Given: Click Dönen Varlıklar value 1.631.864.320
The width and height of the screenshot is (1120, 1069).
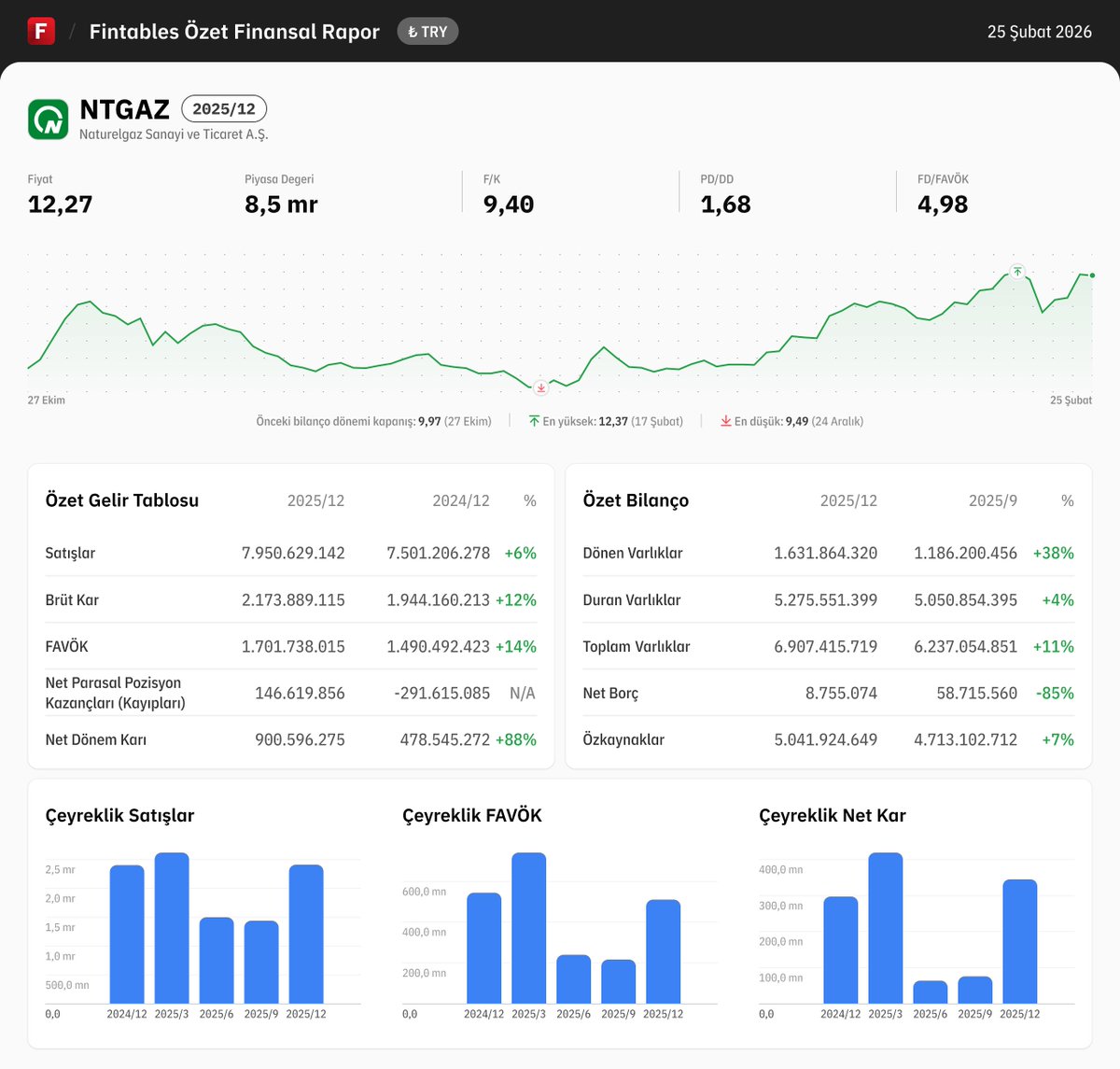Looking at the screenshot, I should (826, 553).
